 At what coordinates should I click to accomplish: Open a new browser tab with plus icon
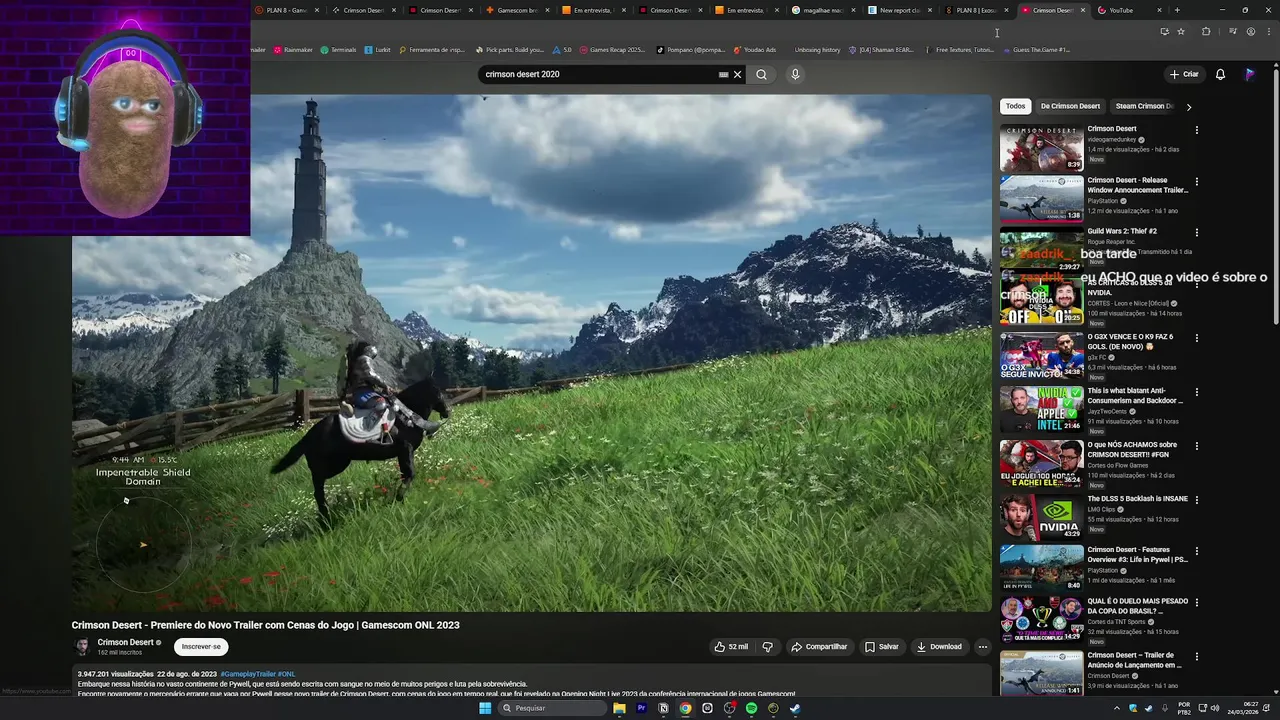click(1177, 10)
